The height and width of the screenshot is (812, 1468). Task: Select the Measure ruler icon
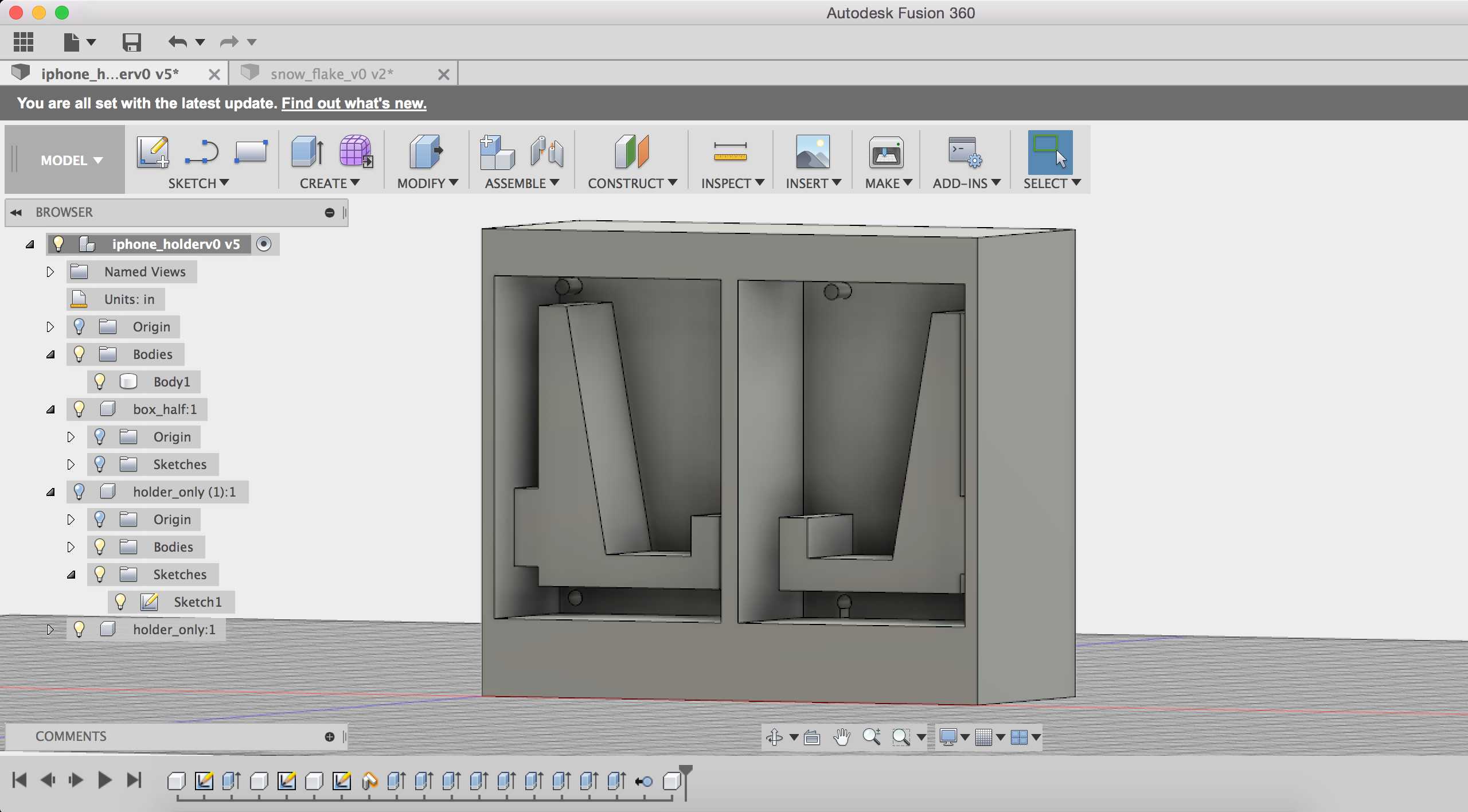(x=730, y=152)
